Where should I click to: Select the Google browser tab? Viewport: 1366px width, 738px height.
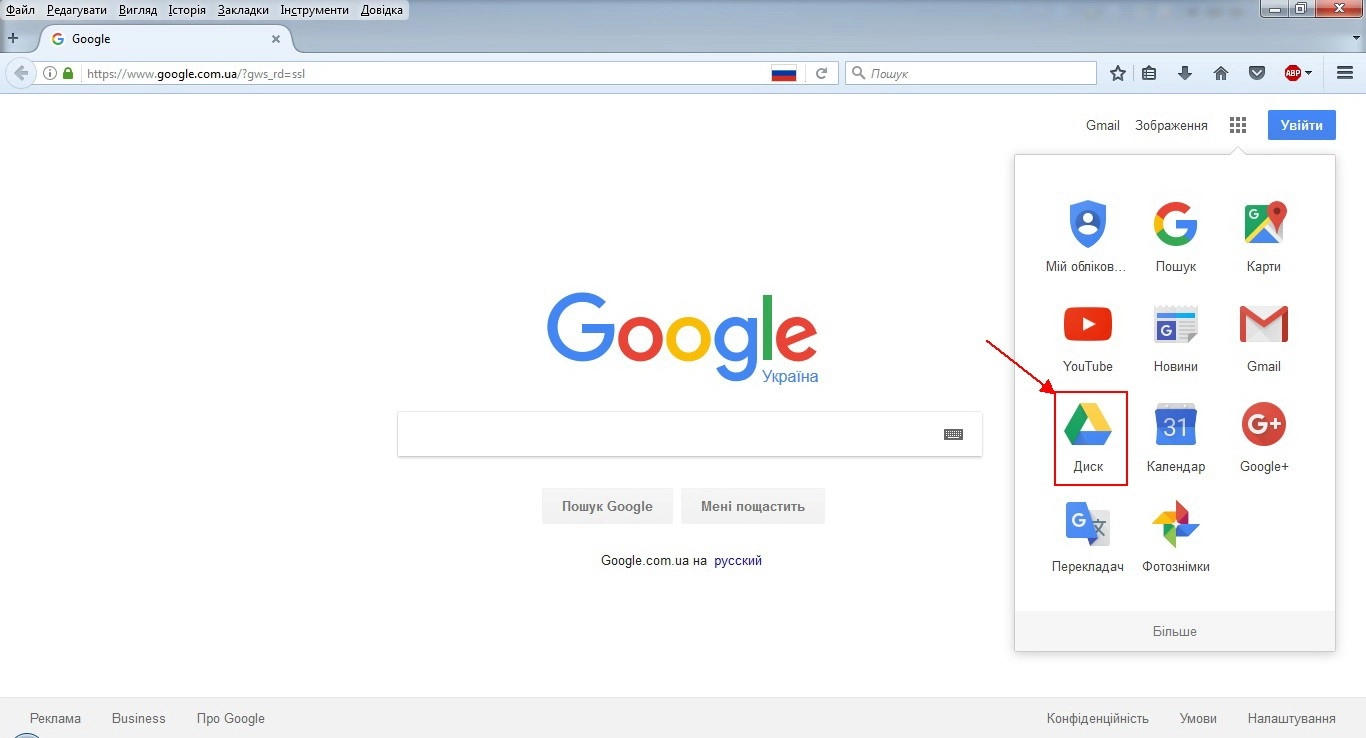point(166,39)
